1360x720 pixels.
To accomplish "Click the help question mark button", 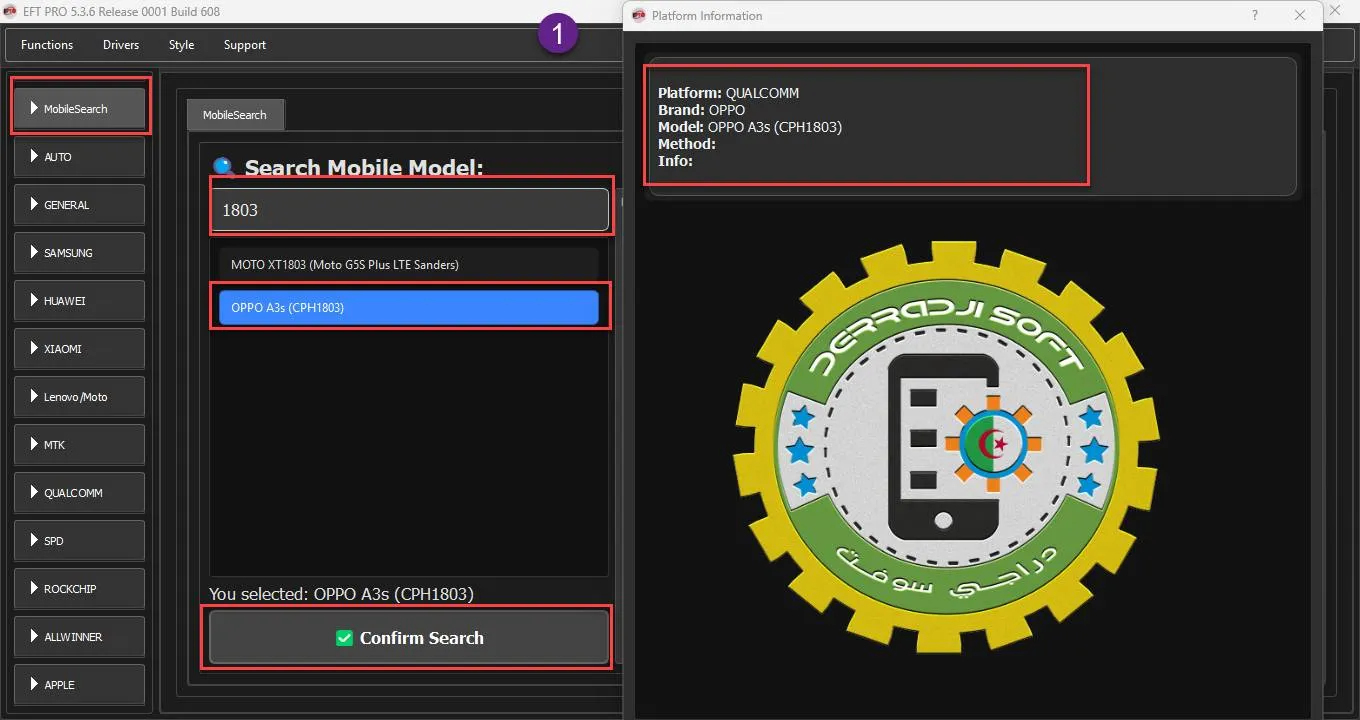I will pyautogui.click(x=1255, y=15).
